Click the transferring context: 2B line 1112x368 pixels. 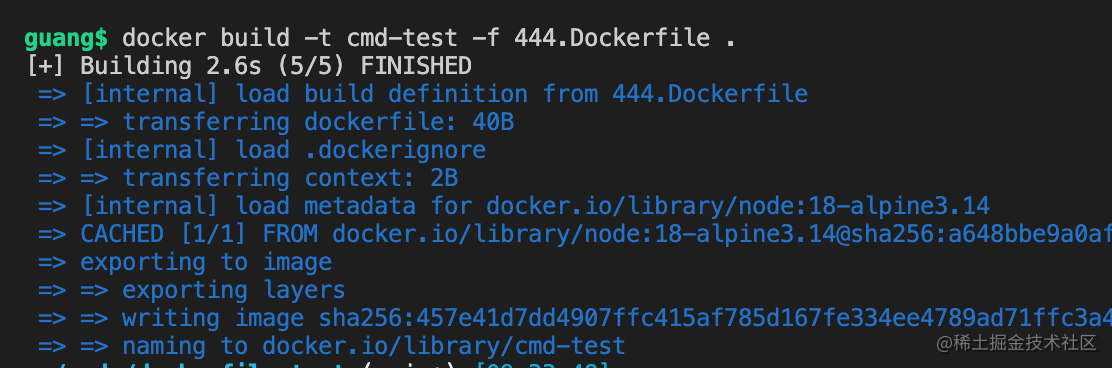[248, 178]
